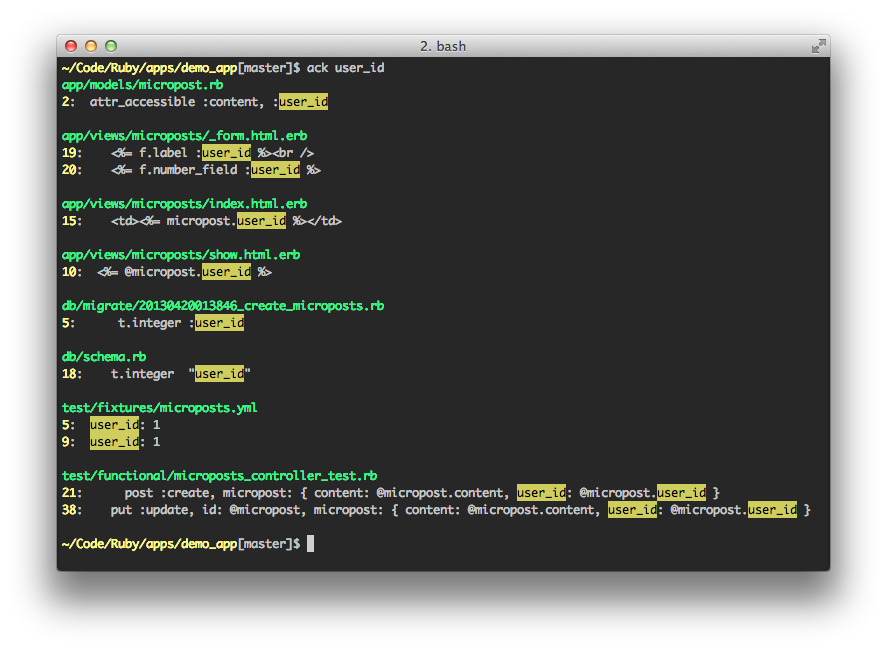This screenshot has width=887, height=650.
Task: Click the full-screen arrows icon in title bar
Action: pyautogui.click(x=818, y=46)
